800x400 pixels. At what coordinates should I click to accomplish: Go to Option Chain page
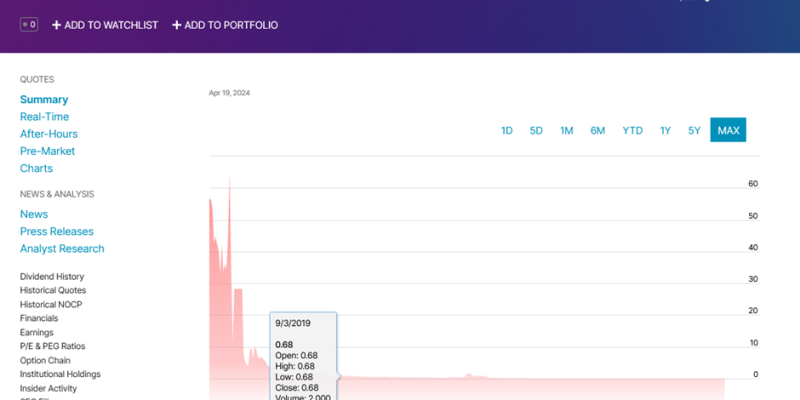(x=47, y=360)
